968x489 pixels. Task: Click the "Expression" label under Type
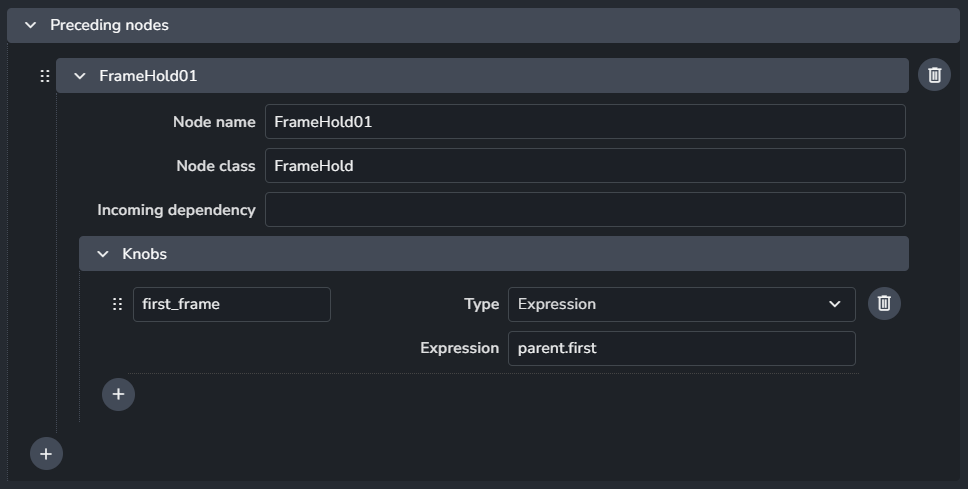(x=459, y=348)
